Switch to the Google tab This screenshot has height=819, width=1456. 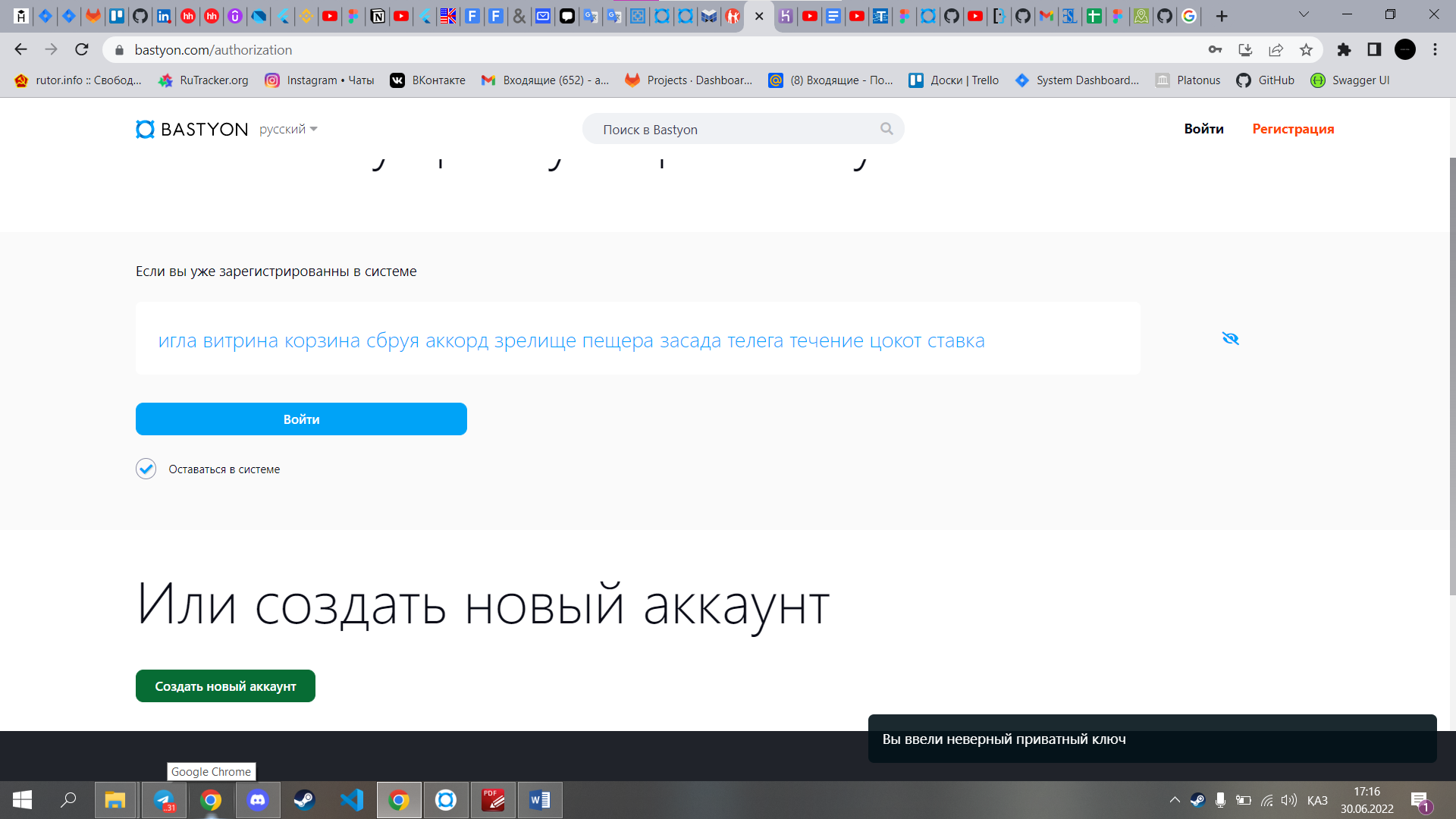click(1189, 16)
